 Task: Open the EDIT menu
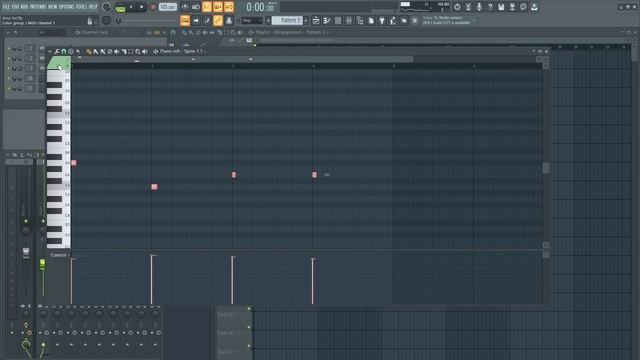click(x=16, y=7)
